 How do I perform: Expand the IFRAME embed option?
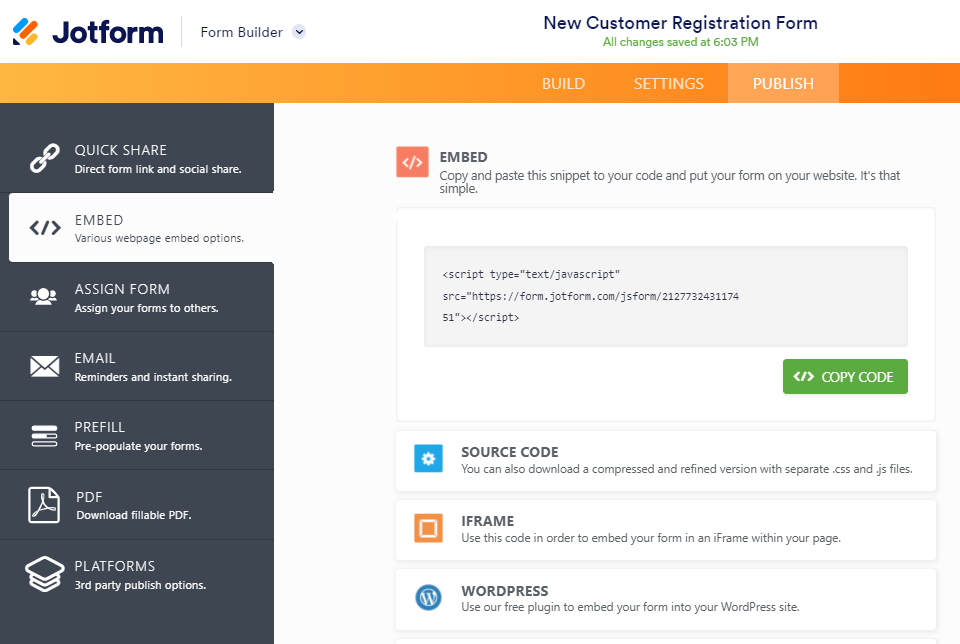[666, 530]
